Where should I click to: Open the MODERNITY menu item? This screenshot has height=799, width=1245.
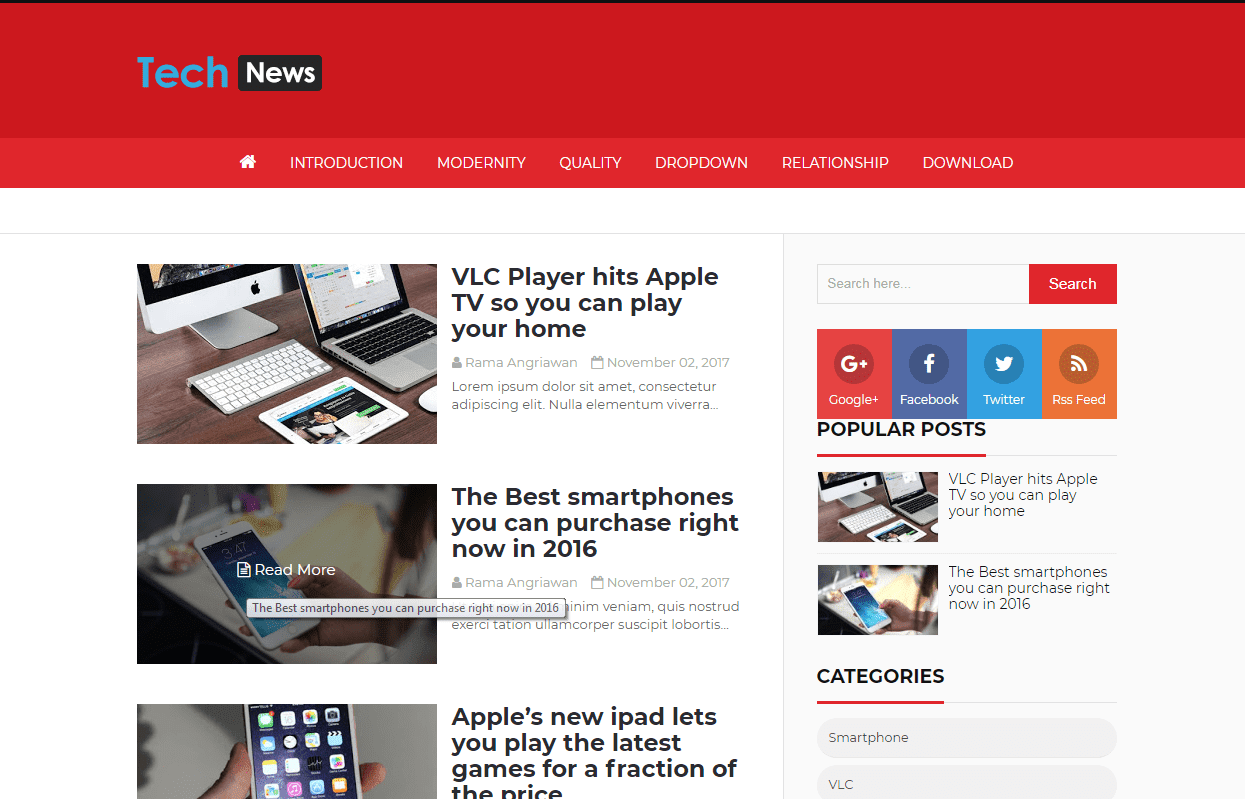pyautogui.click(x=481, y=163)
